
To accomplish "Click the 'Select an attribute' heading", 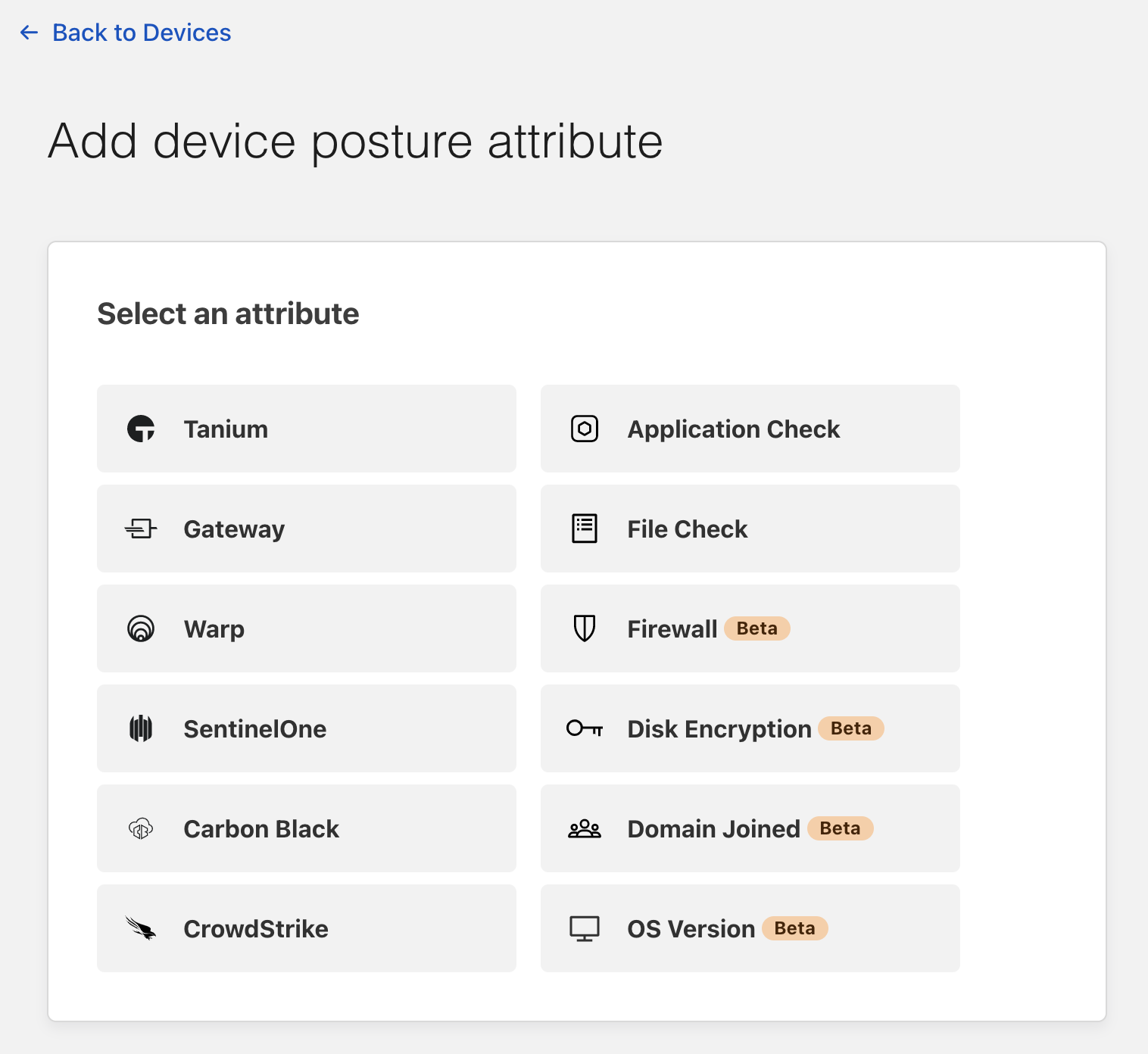I will 228,313.
